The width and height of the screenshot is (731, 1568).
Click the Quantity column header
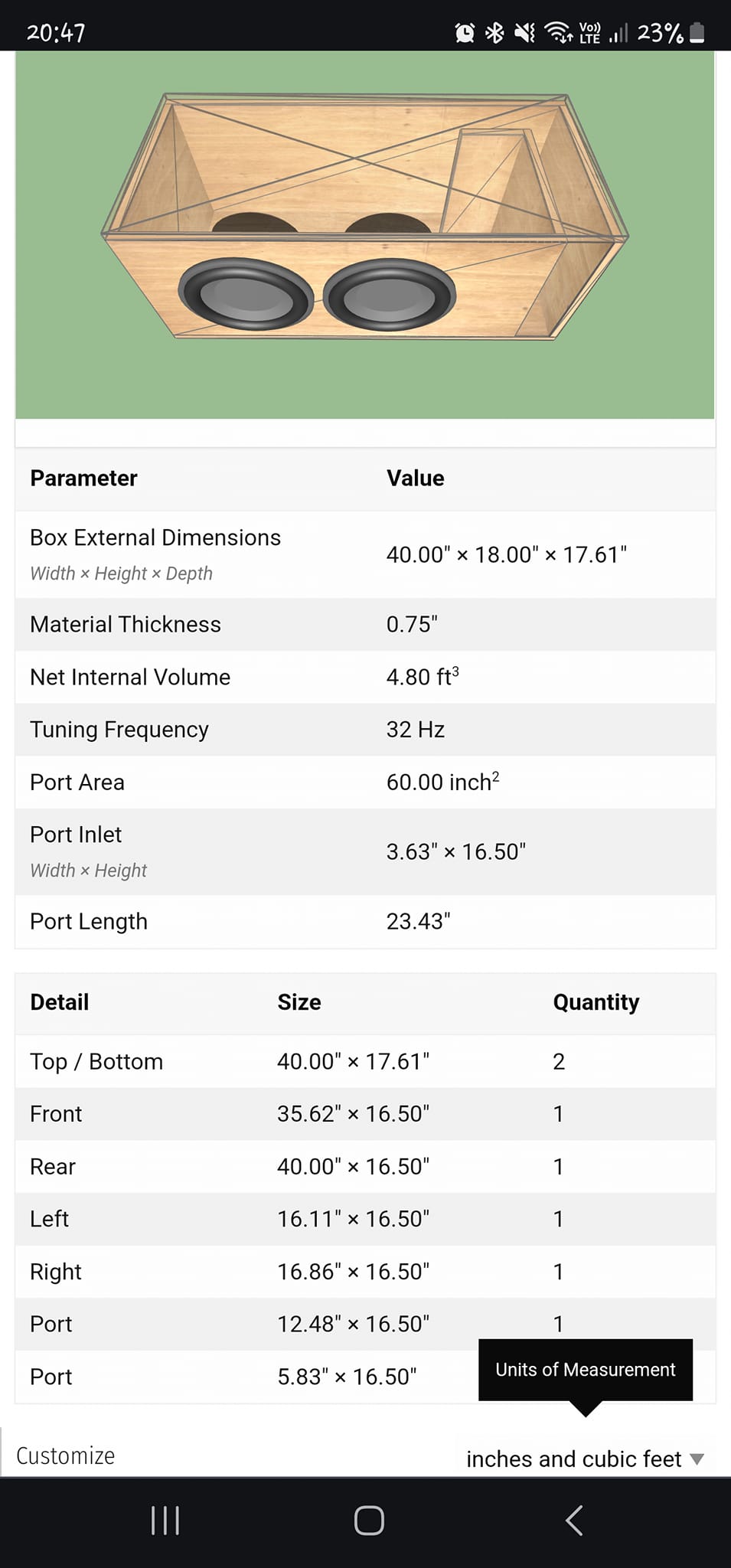pyautogui.click(x=596, y=1002)
